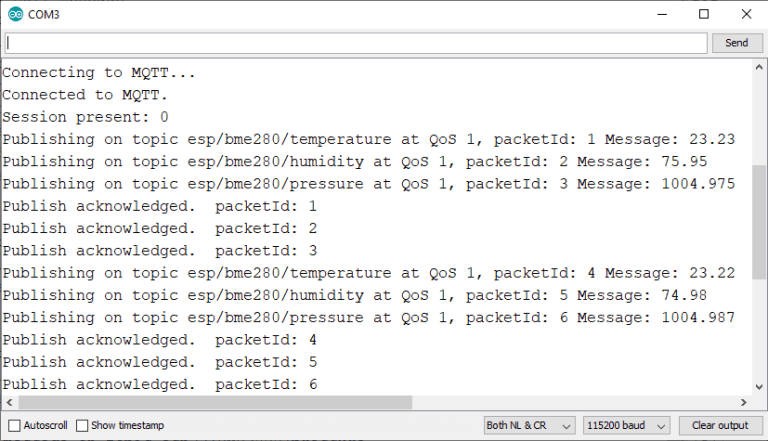Image resolution: width=768 pixels, height=441 pixels.
Task: Close the COM3 serial monitor
Action: click(x=746, y=14)
